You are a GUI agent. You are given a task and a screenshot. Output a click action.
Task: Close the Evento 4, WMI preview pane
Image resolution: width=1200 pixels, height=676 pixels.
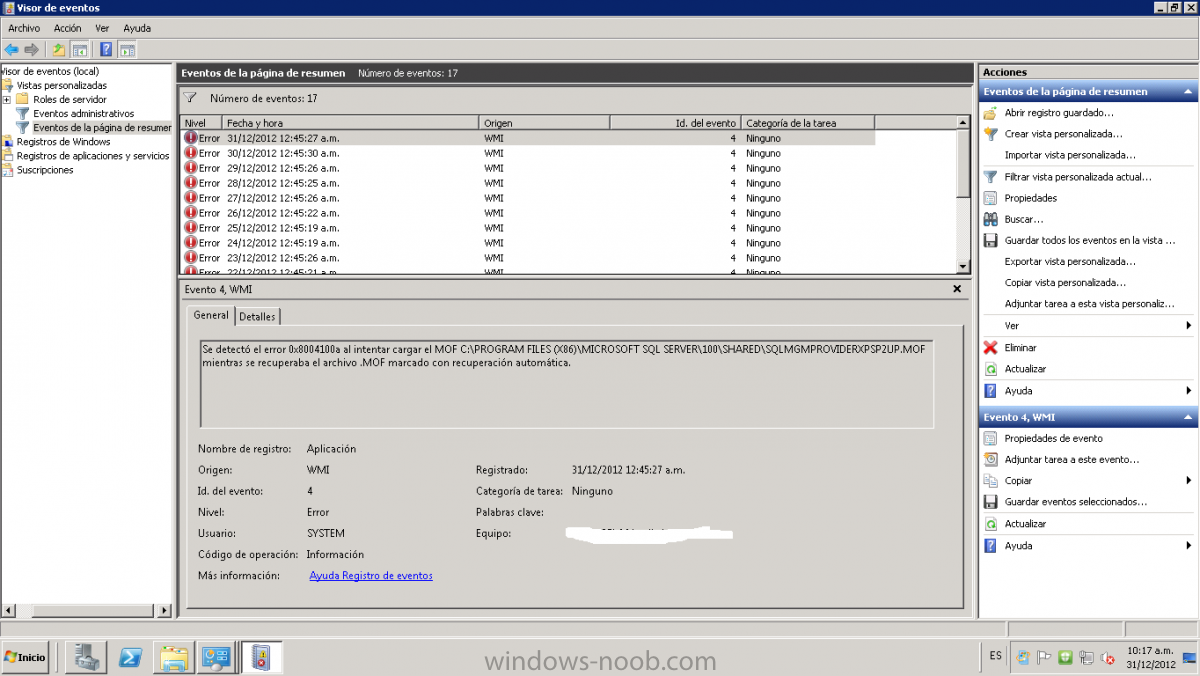957,289
